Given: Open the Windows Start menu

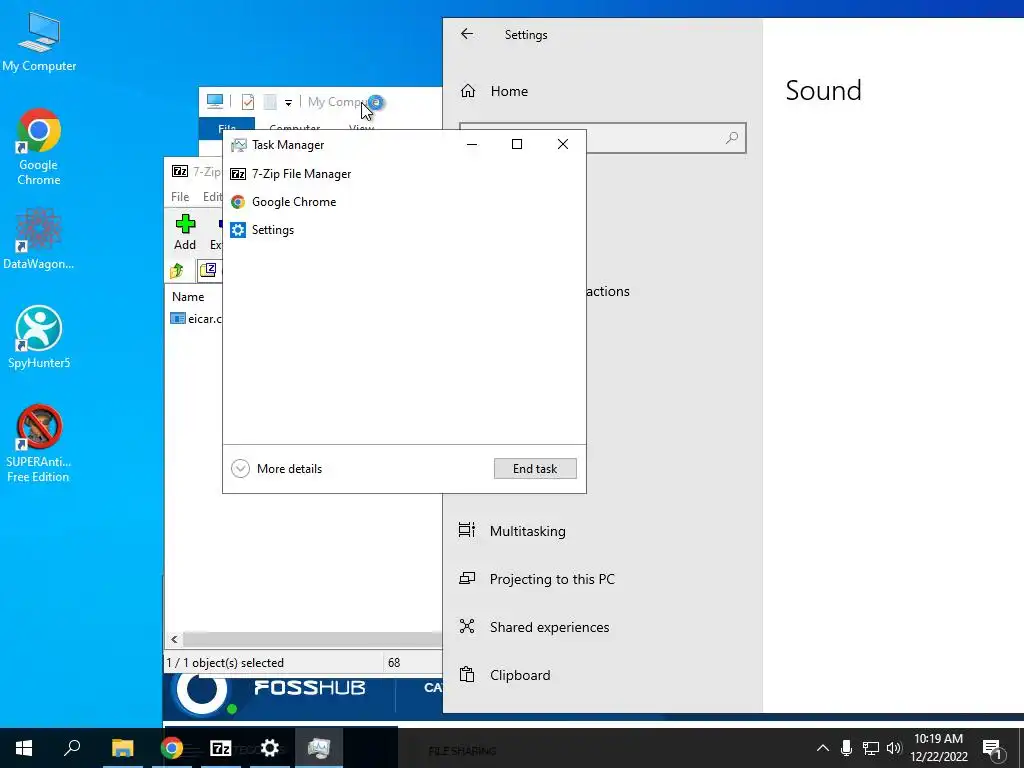Looking at the screenshot, I should tap(24, 748).
